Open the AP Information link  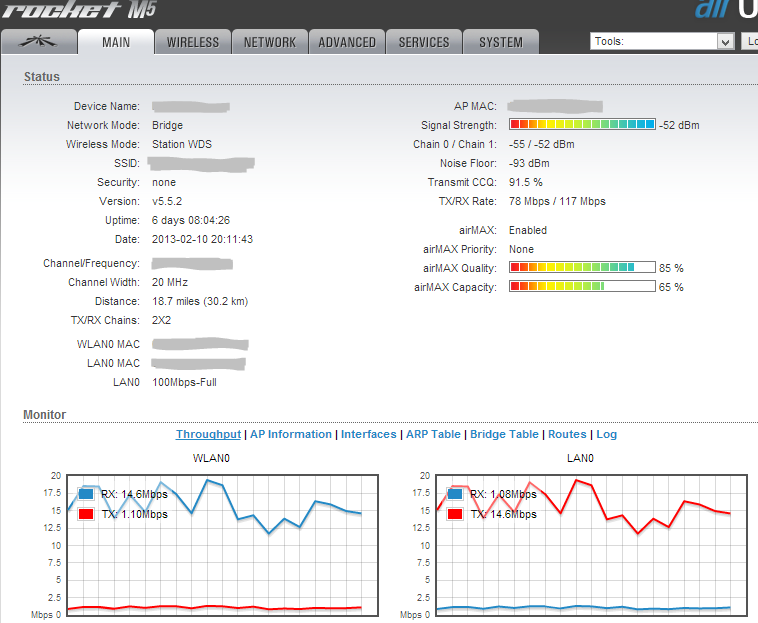(x=291, y=434)
